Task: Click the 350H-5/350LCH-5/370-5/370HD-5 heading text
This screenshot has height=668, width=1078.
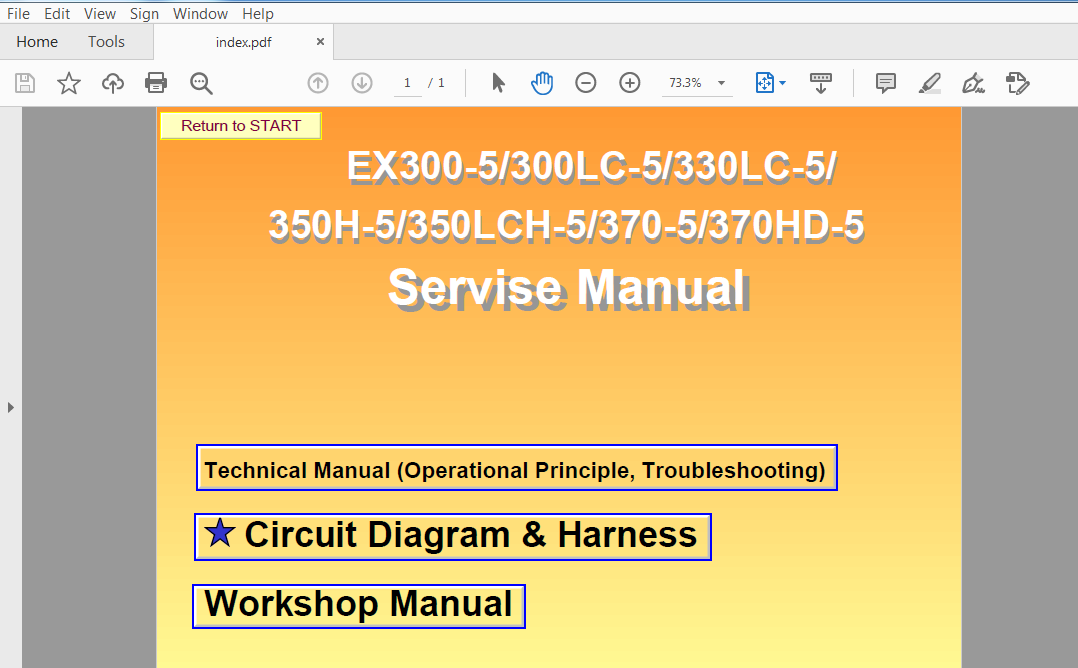Action: 566,225
